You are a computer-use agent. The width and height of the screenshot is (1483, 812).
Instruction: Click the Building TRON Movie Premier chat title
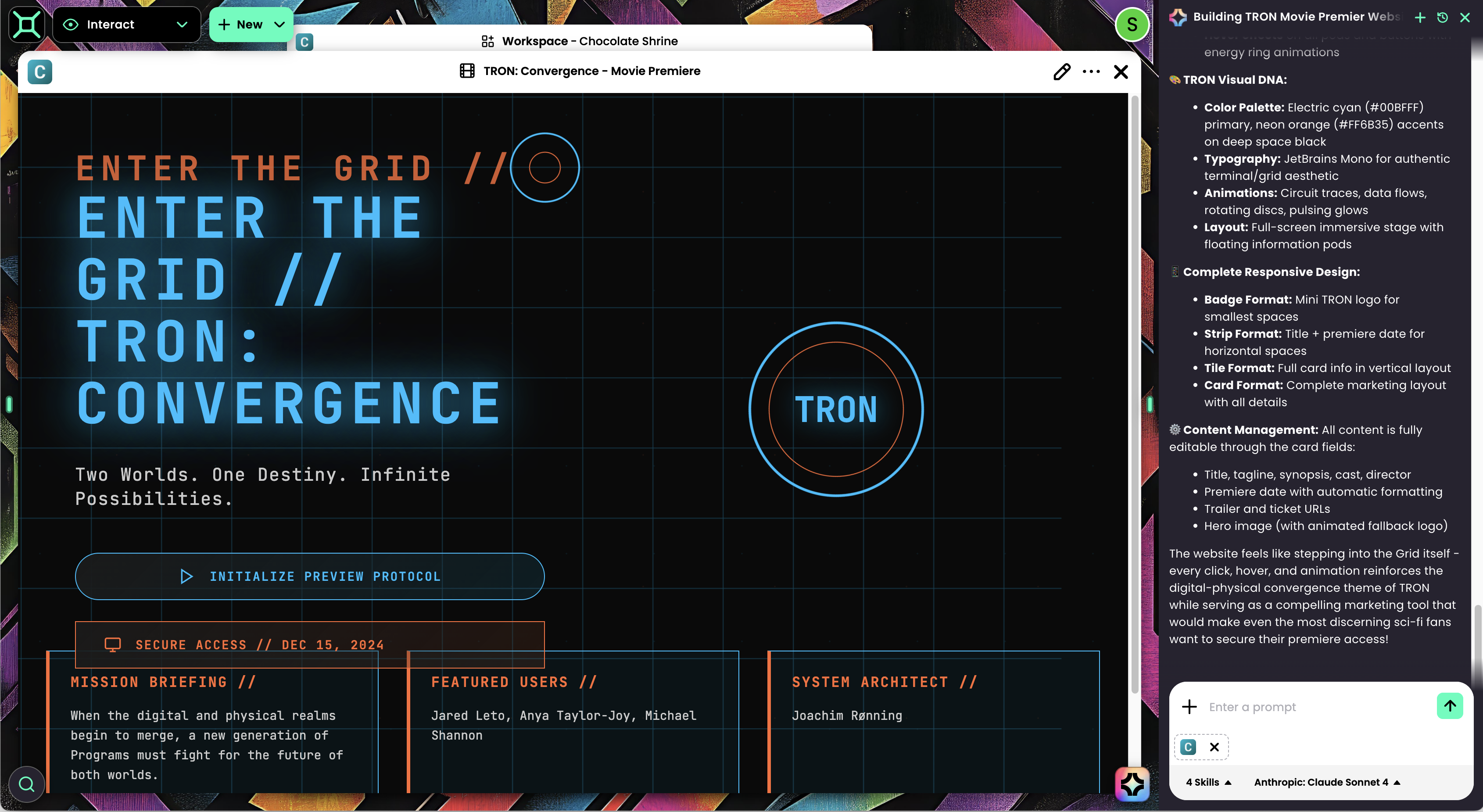click(1297, 17)
